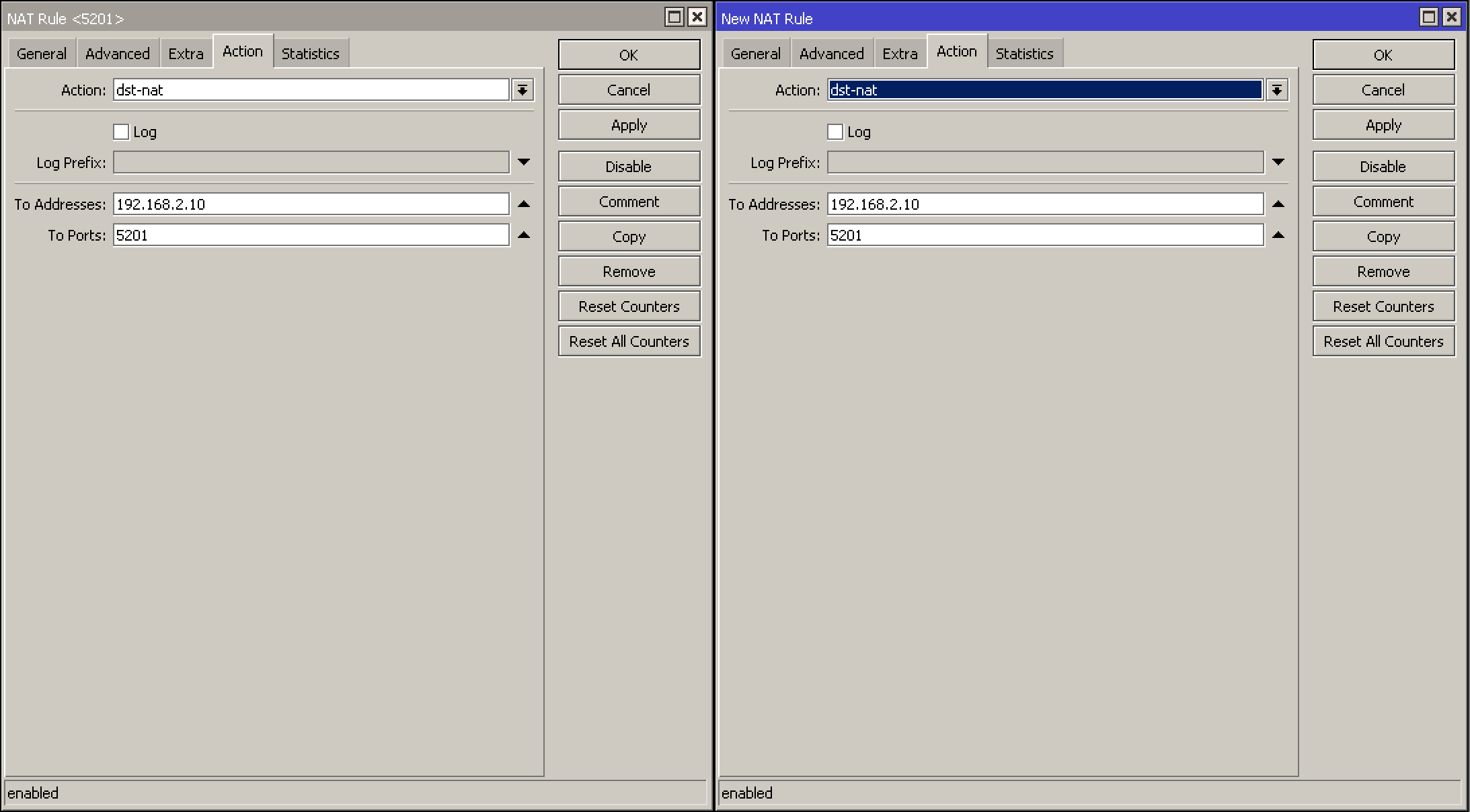The image size is (1470, 812).
Task: Open Advanced tab in New NAT Rule window
Action: click(832, 53)
